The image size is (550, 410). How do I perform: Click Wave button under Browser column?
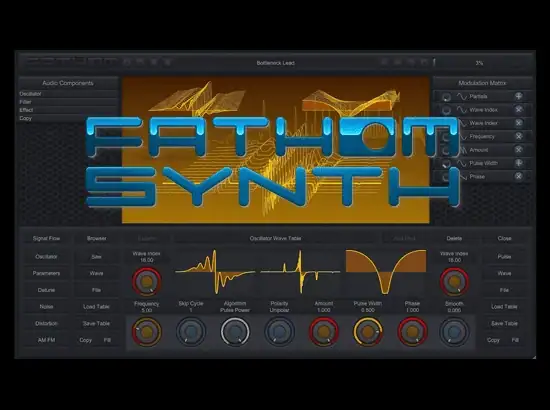click(x=96, y=273)
